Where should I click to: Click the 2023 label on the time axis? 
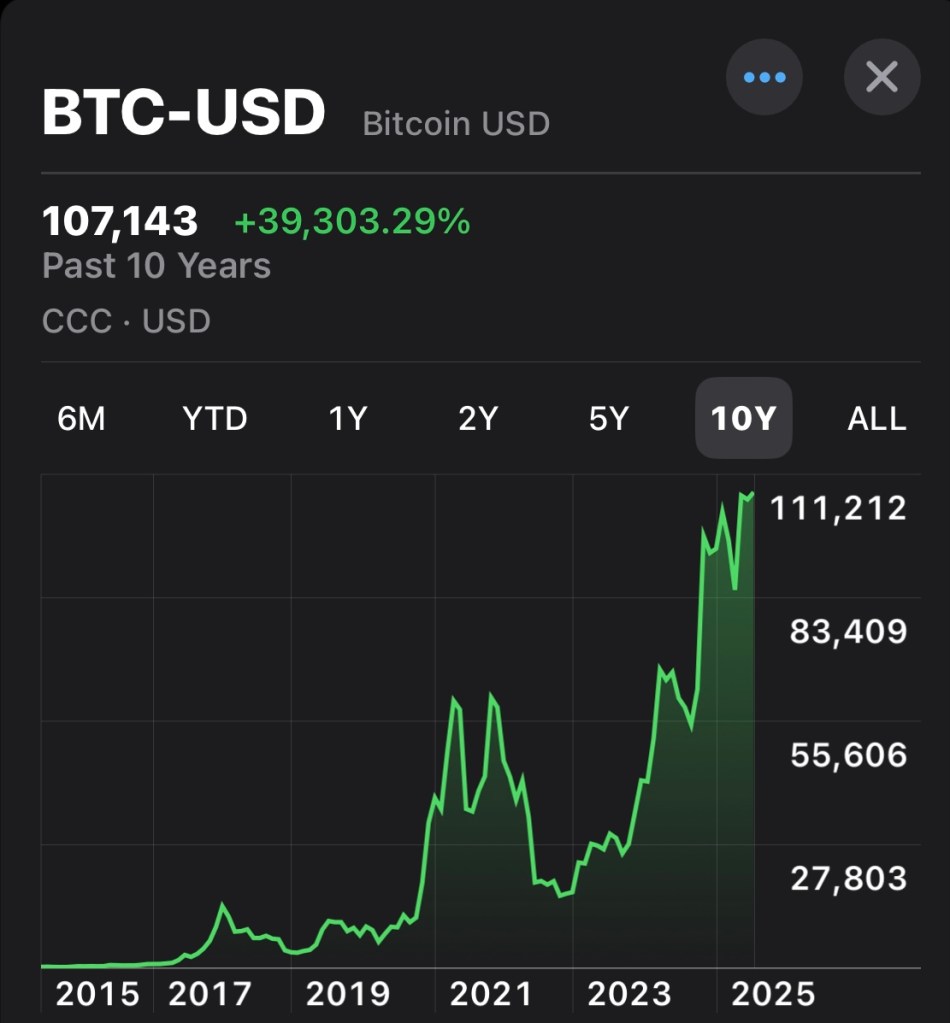pos(629,993)
